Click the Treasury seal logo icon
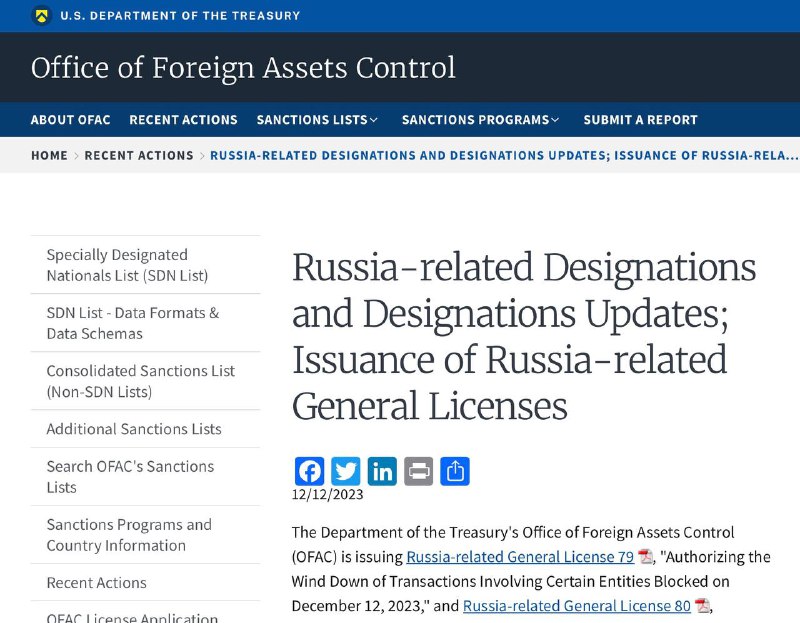 pyautogui.click(x=42, y=16)
